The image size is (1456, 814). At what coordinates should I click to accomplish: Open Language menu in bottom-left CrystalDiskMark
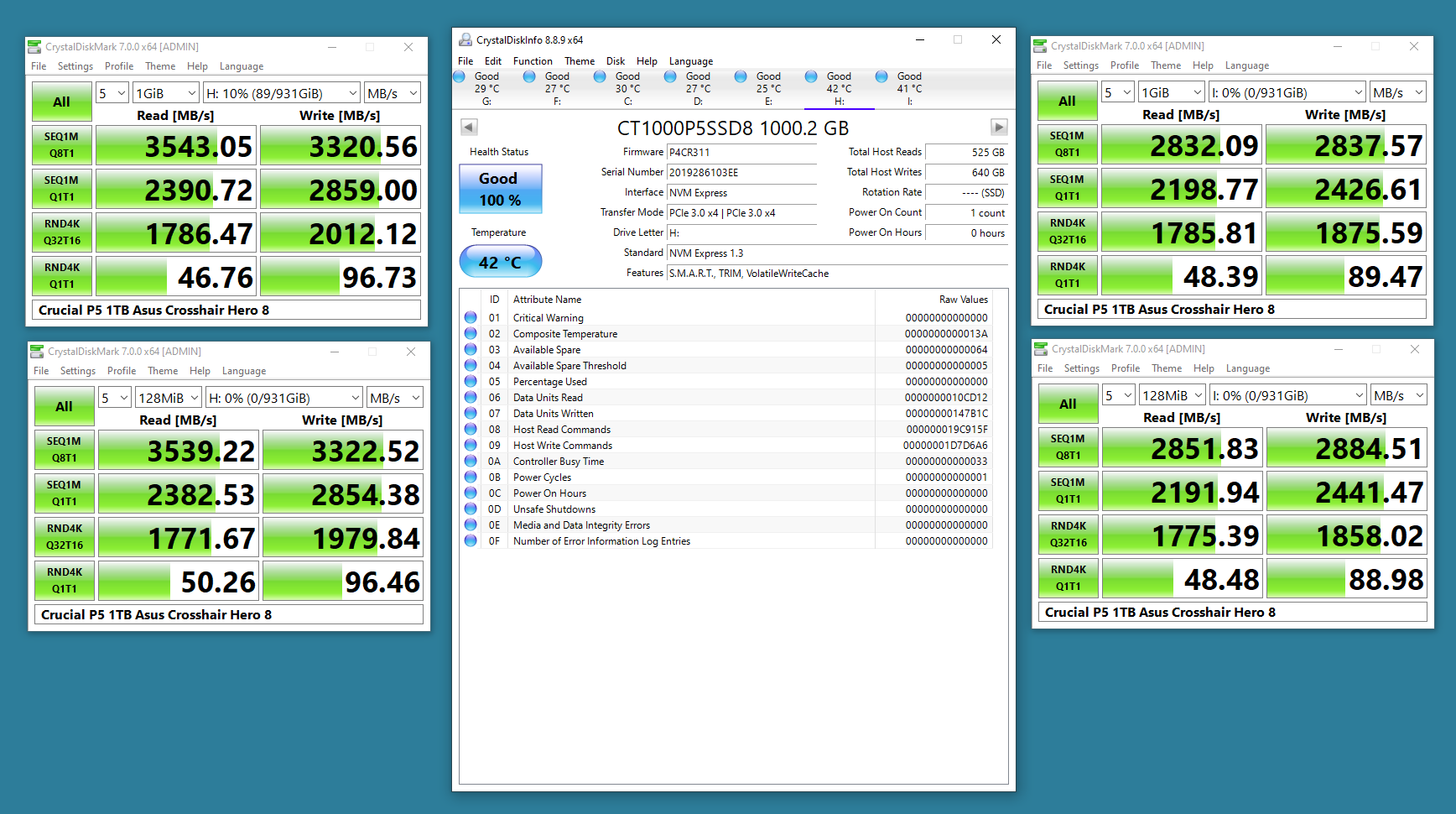244,371
